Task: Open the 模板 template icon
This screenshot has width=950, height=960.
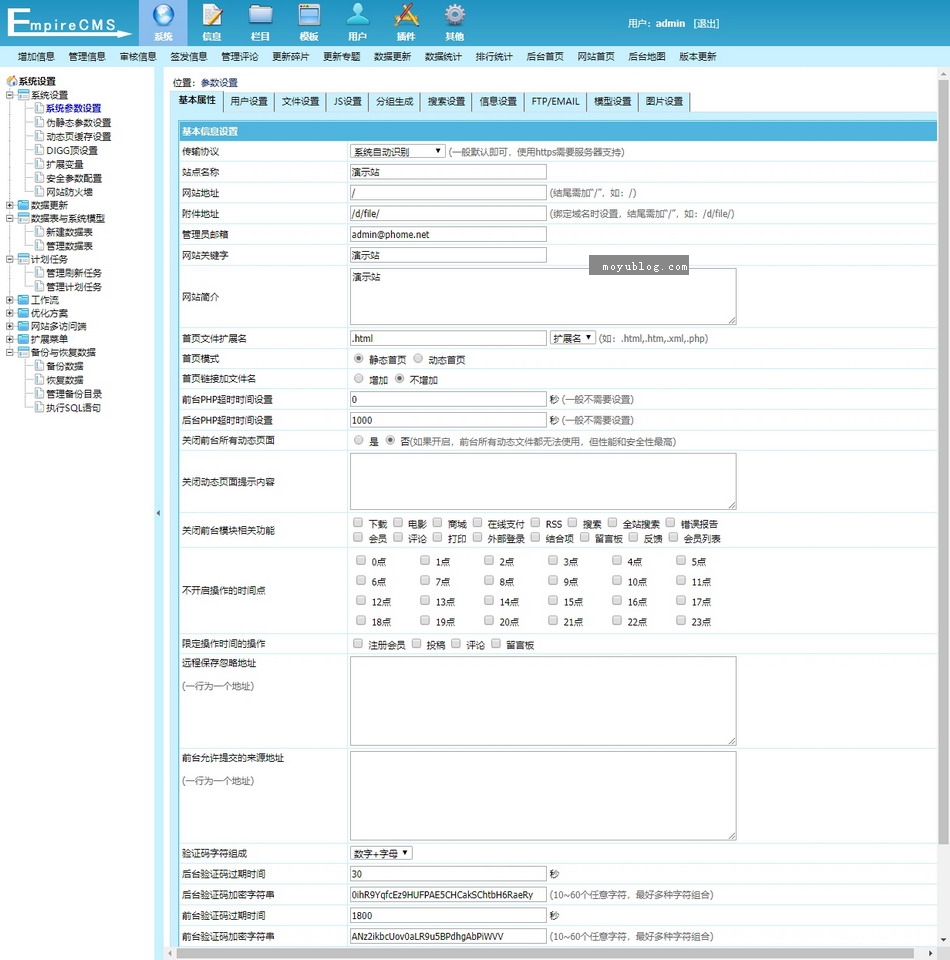Action: click(309, 16)
